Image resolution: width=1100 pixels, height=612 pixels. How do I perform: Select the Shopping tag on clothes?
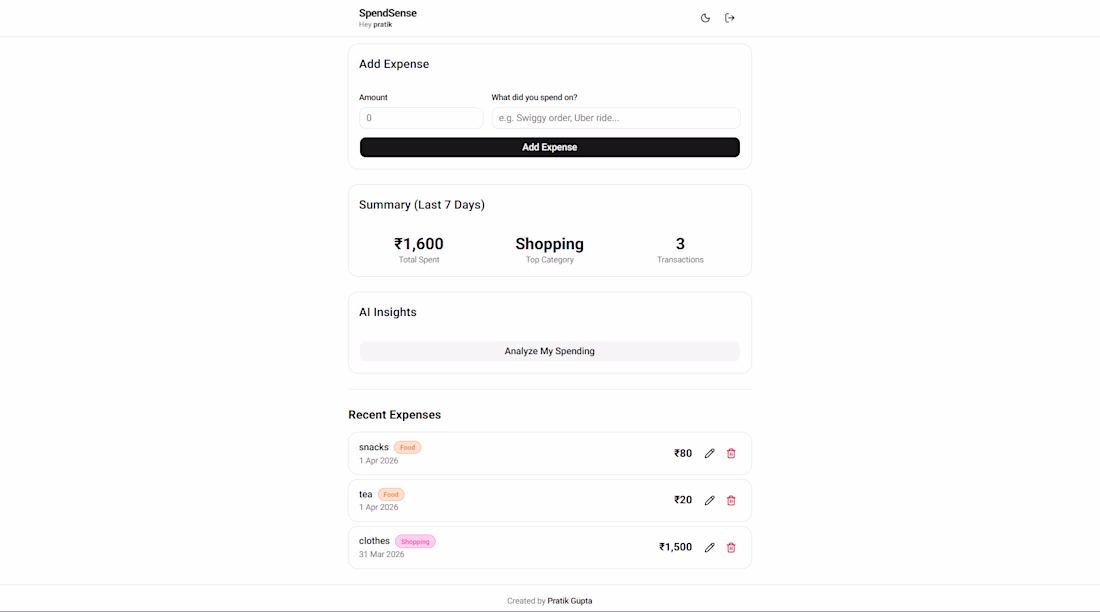coord(415,542)
